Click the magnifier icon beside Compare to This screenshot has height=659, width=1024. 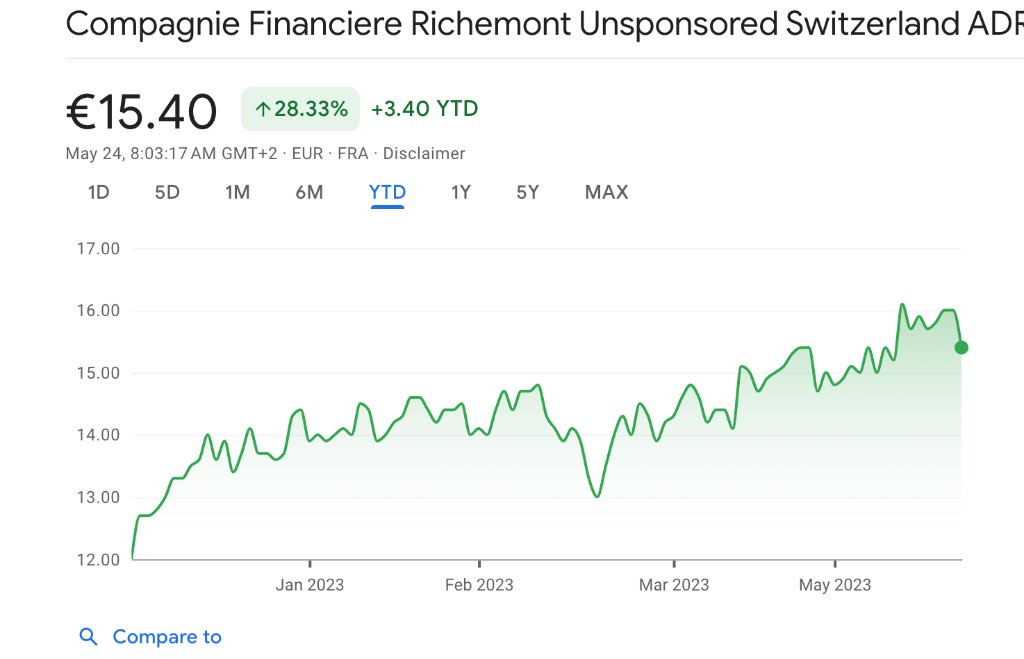point(89,637)
